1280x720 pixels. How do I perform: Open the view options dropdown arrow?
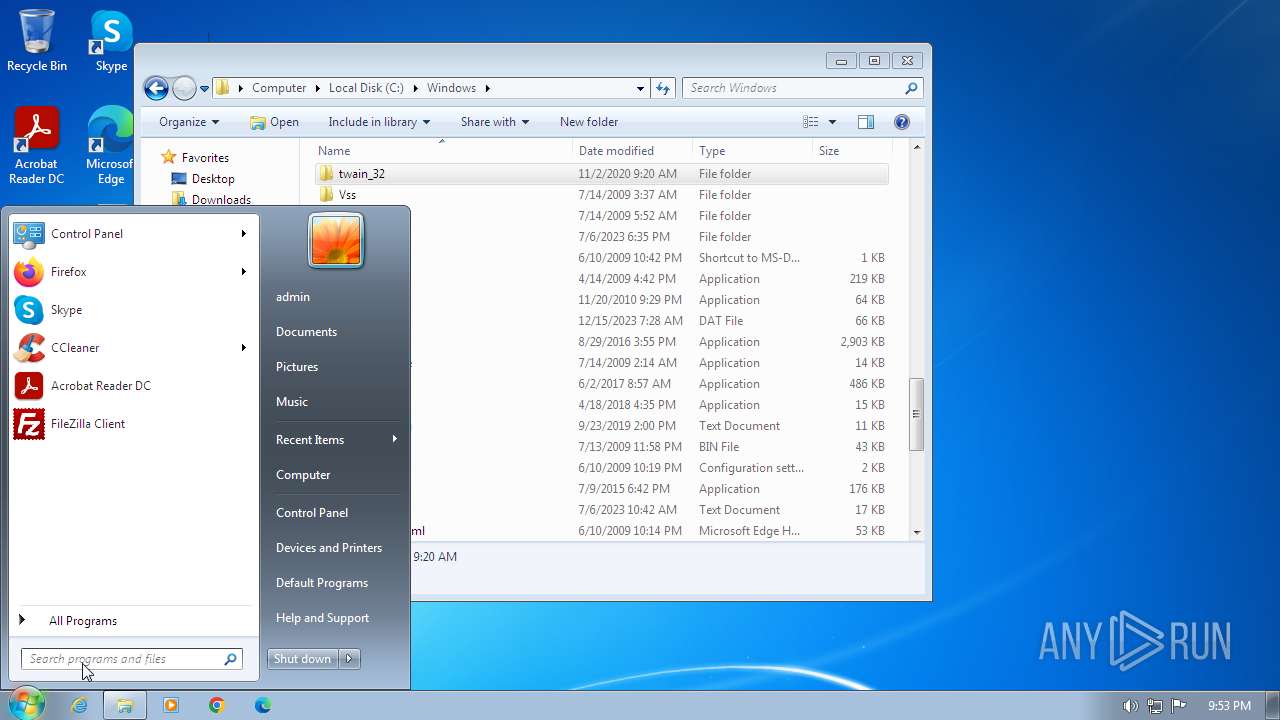click(x=832, y=122)
